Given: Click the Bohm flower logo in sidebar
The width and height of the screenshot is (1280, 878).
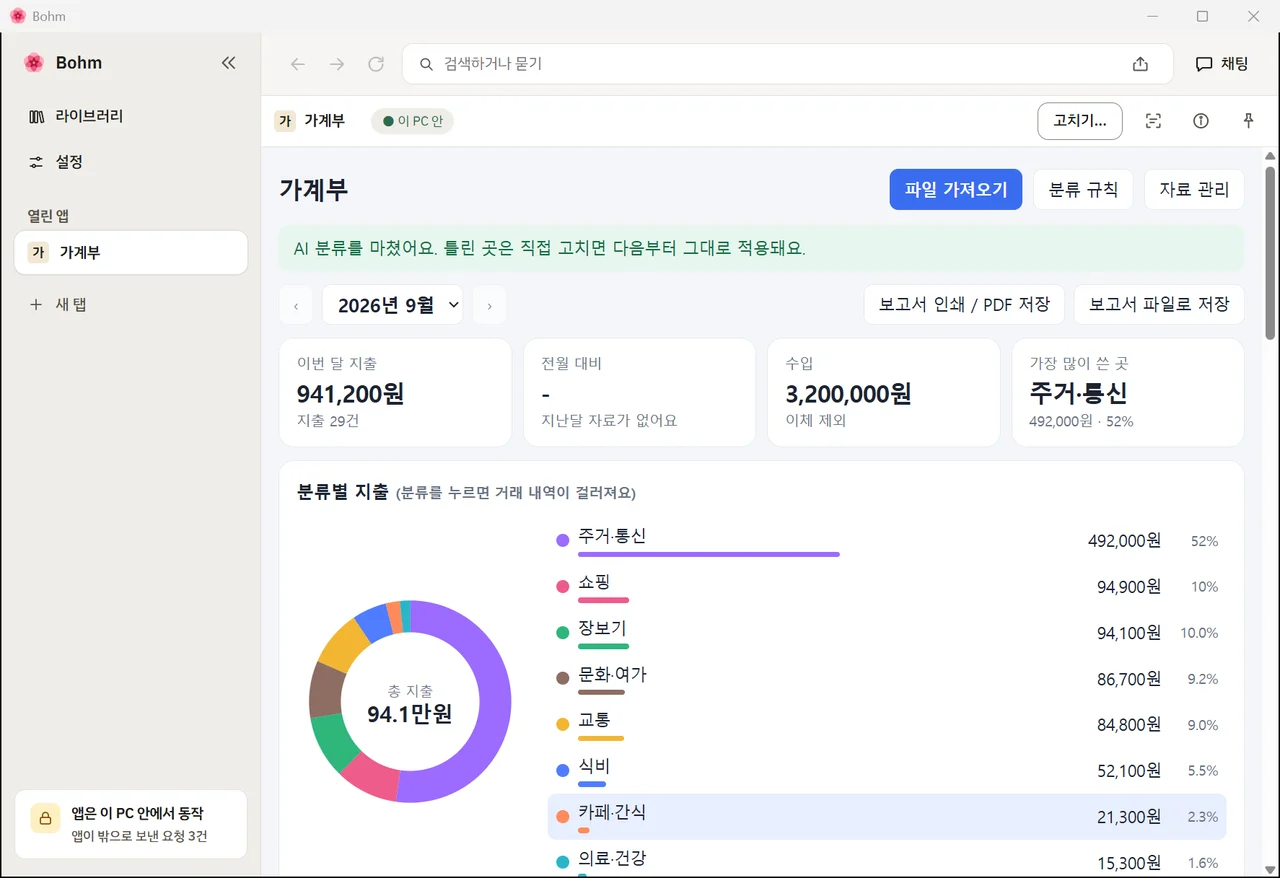Looking at the screenshot, I should 34,63.
